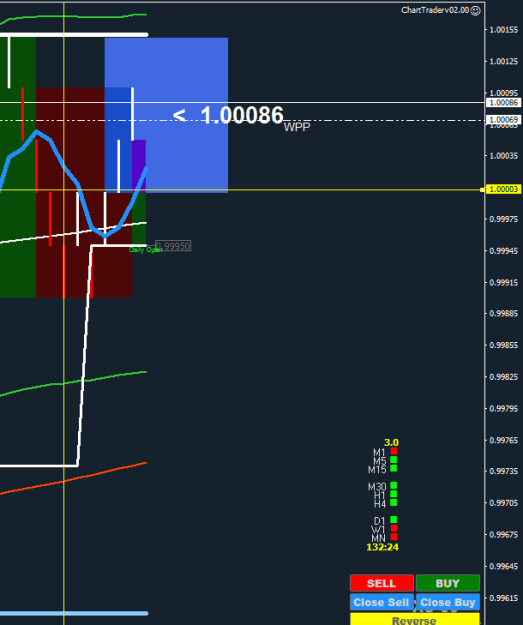Click the red SELL button
Image resolution: width=523 pixels, height=625 pixels.
pyautogui.click(x=381, y=583)
